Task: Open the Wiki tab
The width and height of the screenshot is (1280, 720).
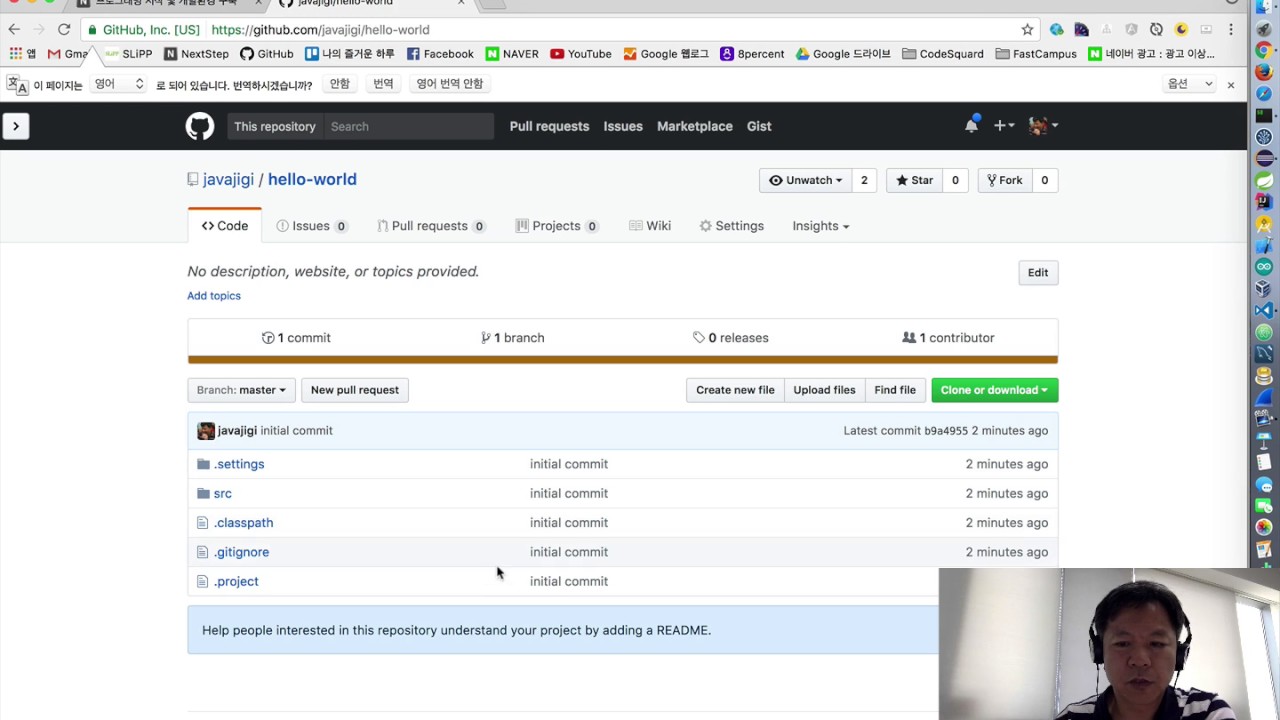Action: pyautogui.click(x=650, y=226)
